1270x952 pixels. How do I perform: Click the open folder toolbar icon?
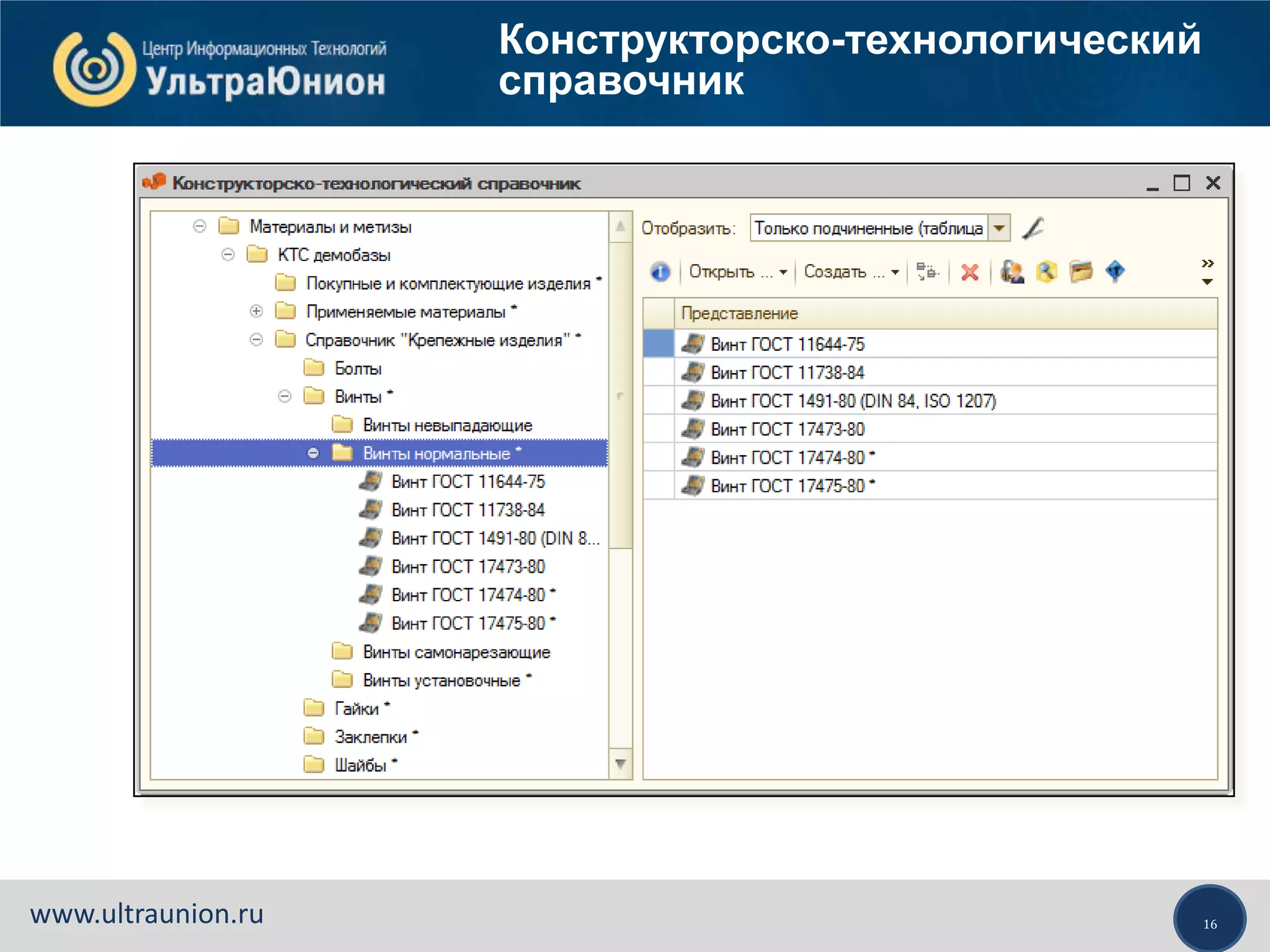[x=1081, y=271]
